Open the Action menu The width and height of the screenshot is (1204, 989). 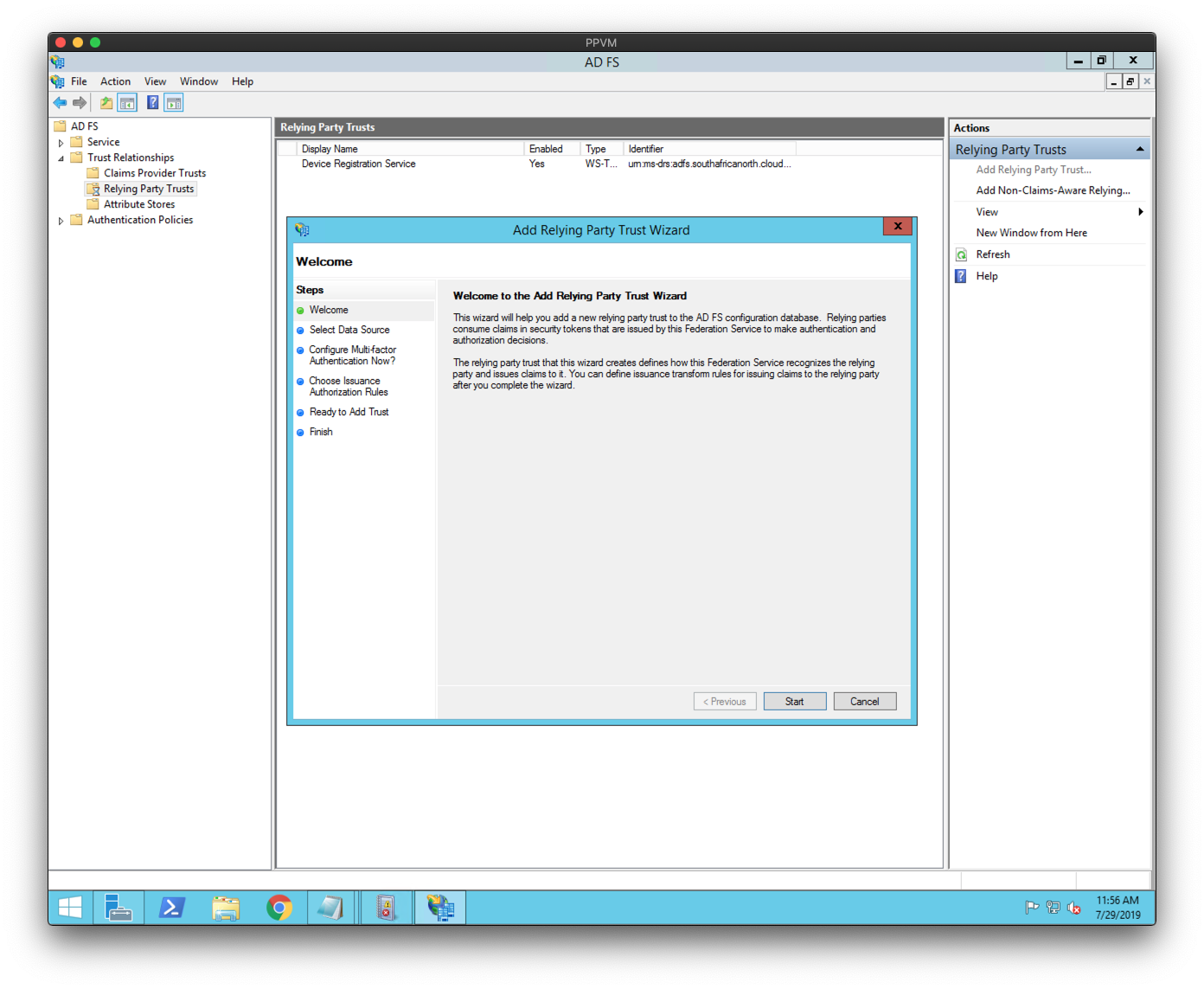115,81
